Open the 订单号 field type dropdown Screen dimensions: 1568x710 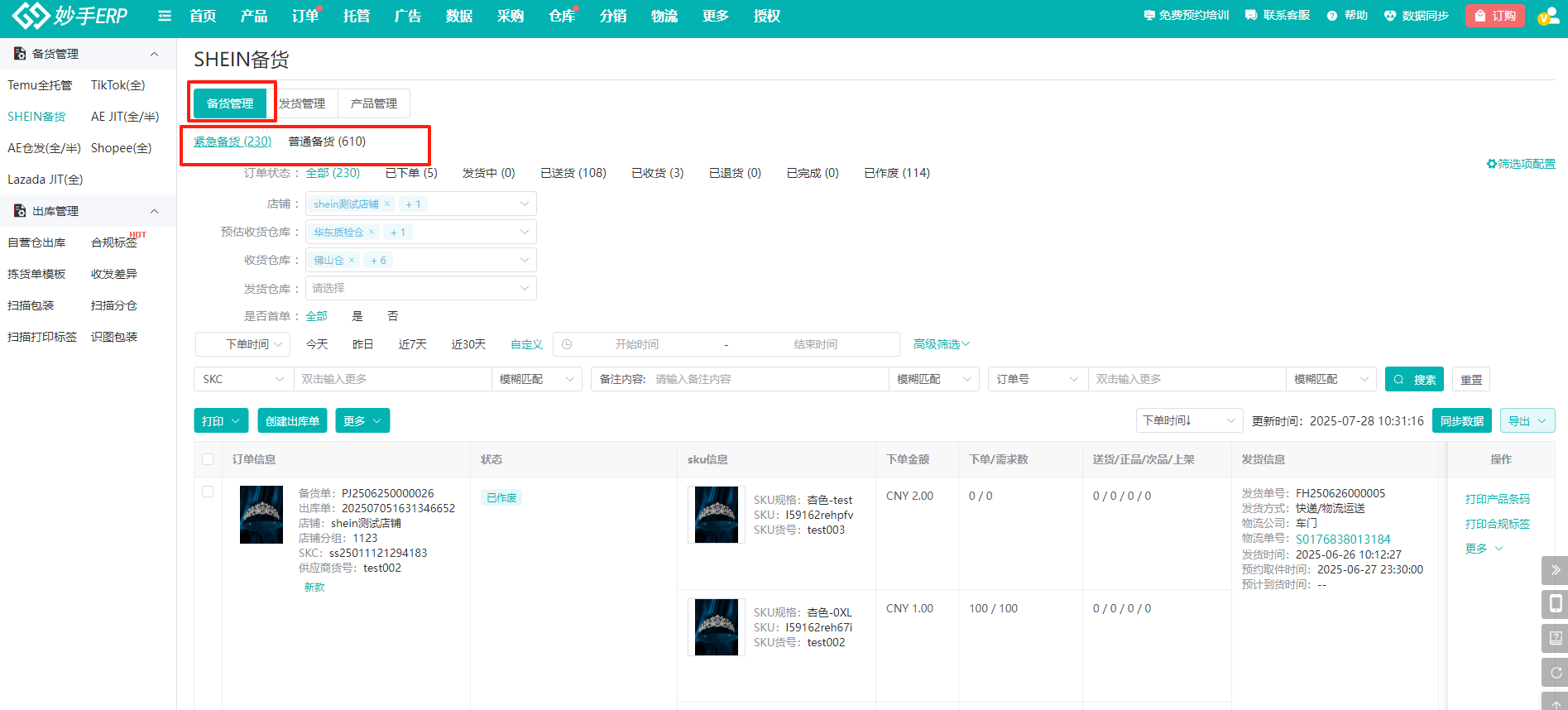click(1038, 379)
